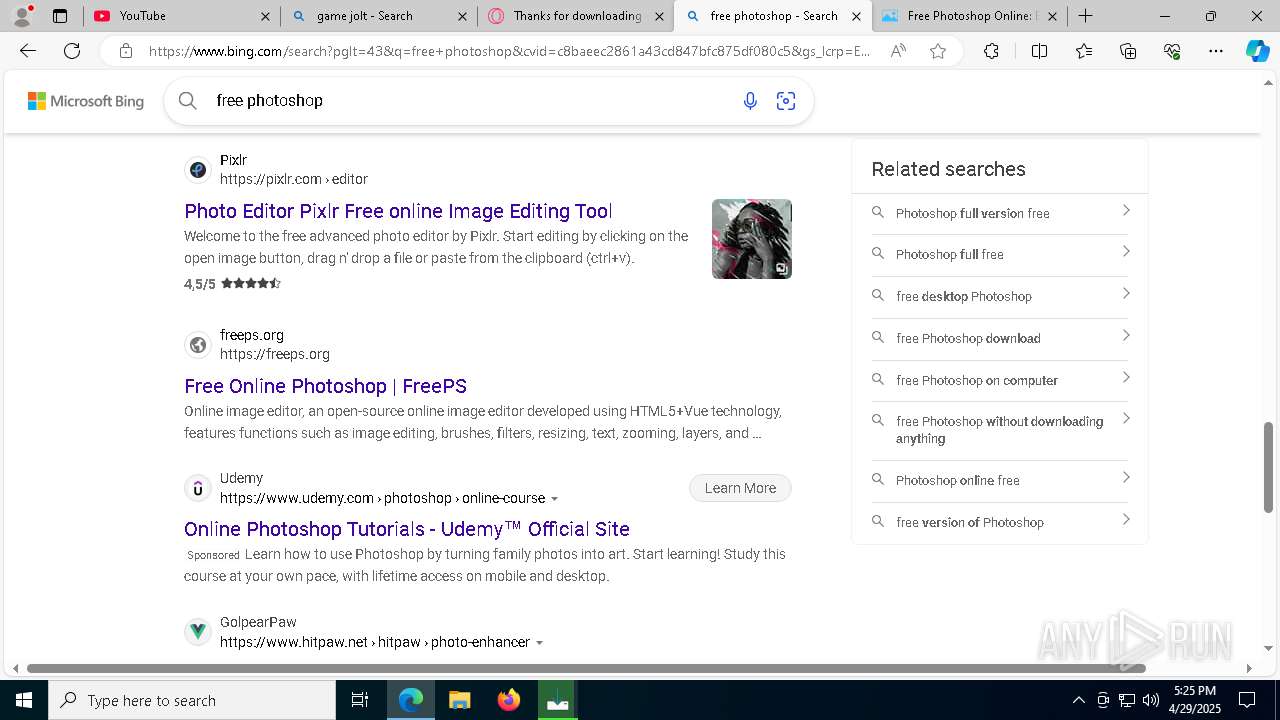Click the Bing search magnifier icon

click(x=188, y=100)
